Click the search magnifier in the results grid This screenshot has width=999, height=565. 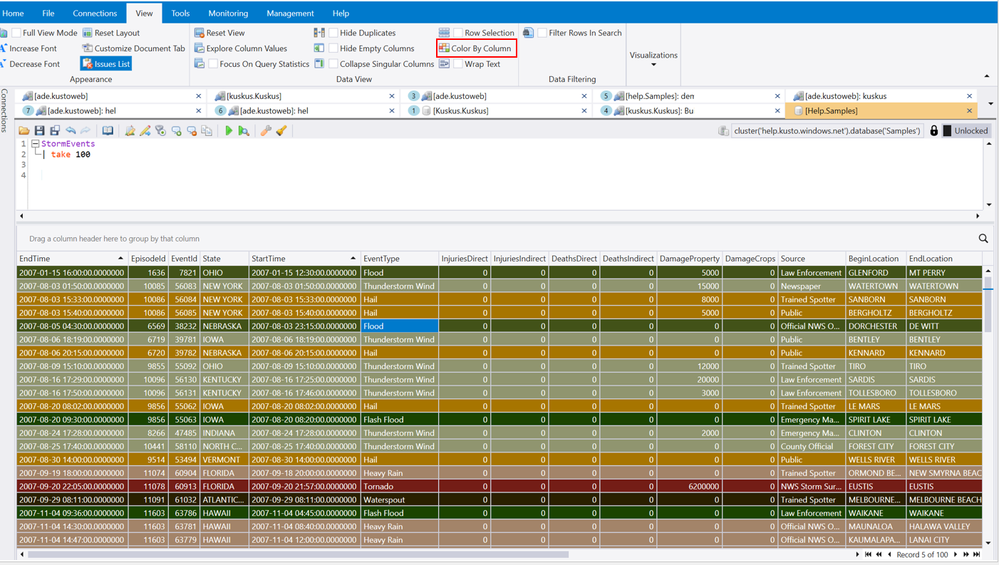pos(983,238)
